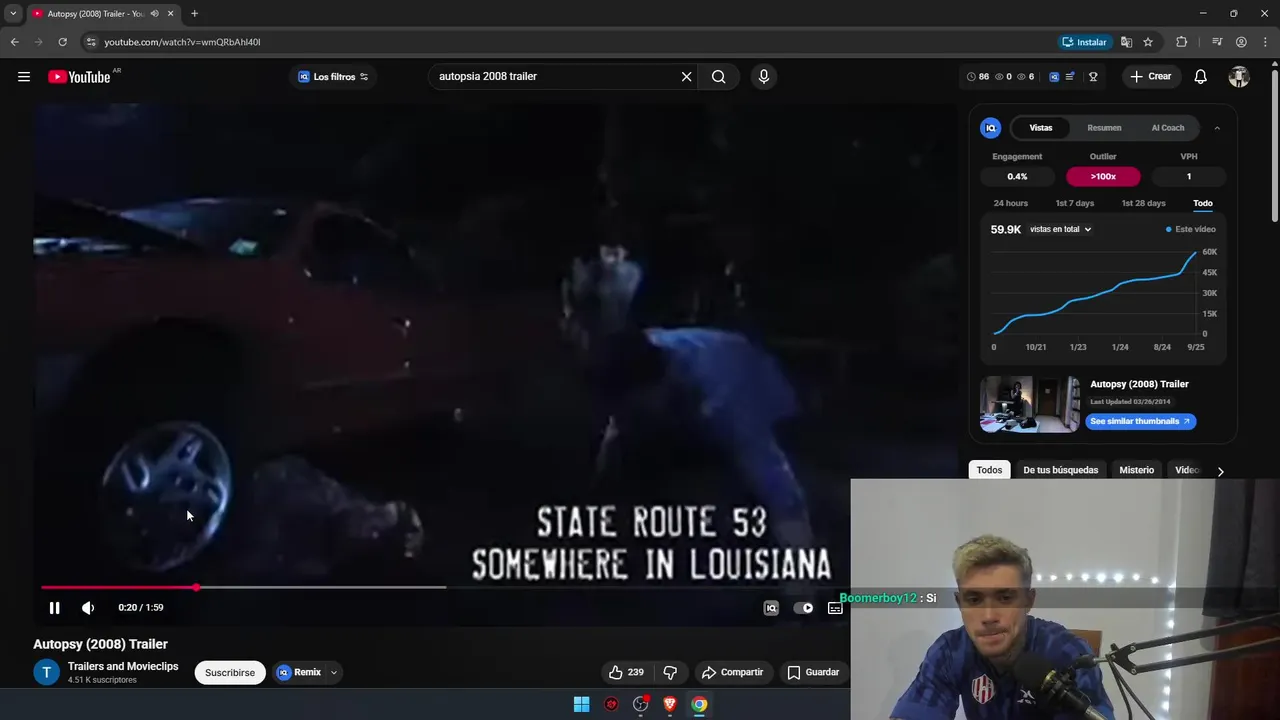Select 1st 7 days range
This screenshot has width=1280, height=720.
[x=1075, y=203]
